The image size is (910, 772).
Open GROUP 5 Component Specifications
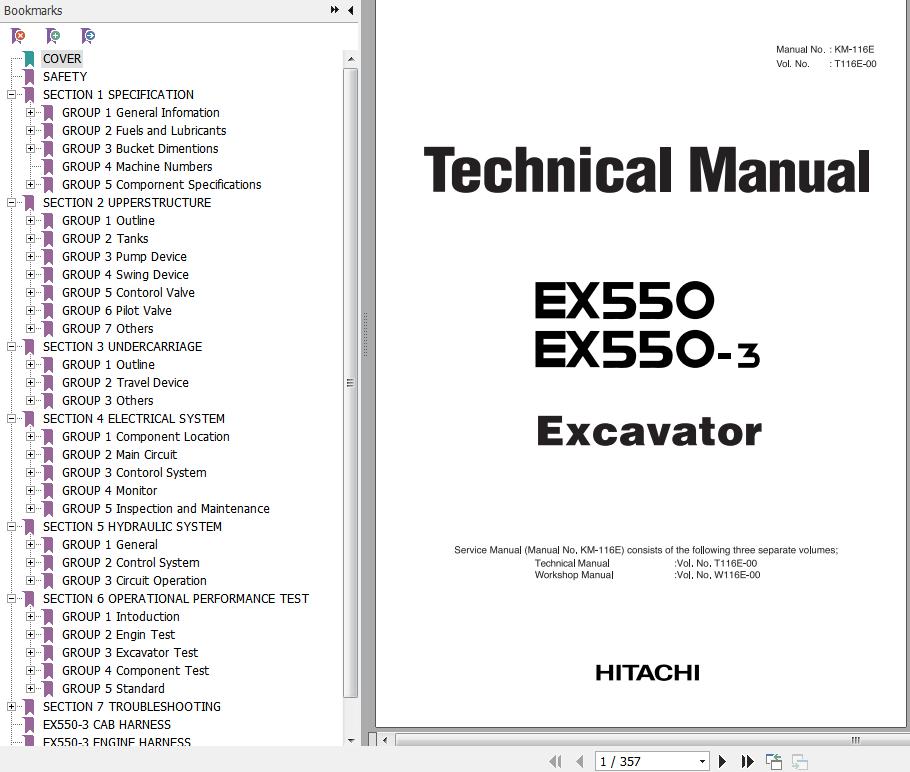coord(161,185)
